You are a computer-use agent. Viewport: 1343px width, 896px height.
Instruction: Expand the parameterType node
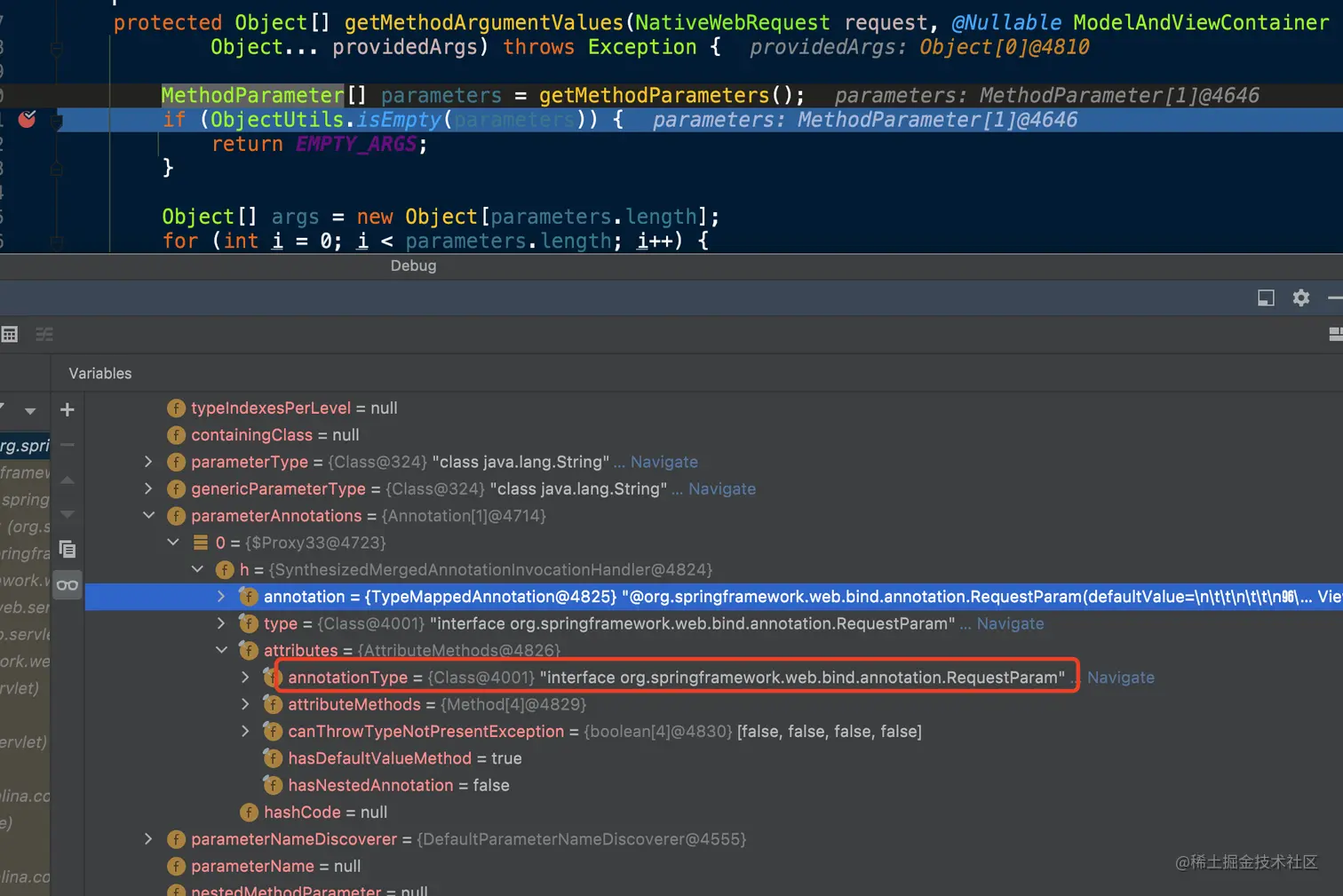click(x=148, y=462)
